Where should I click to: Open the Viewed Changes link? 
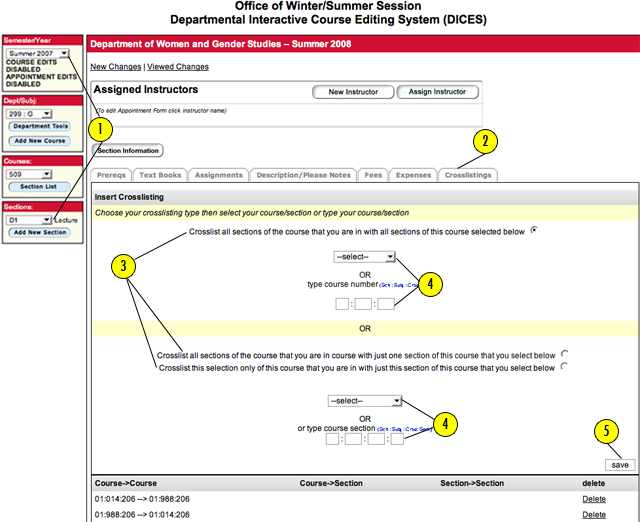click(178, 67)
